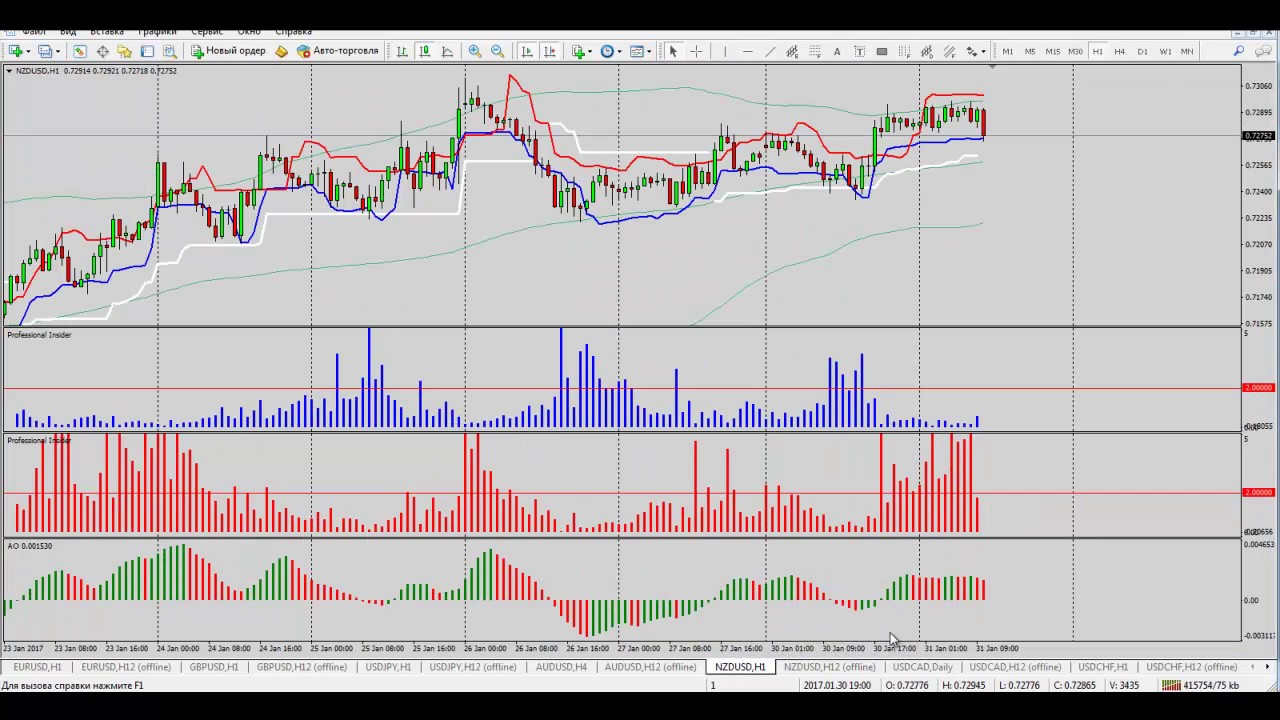Select the vertical line tool

[725, 51]
